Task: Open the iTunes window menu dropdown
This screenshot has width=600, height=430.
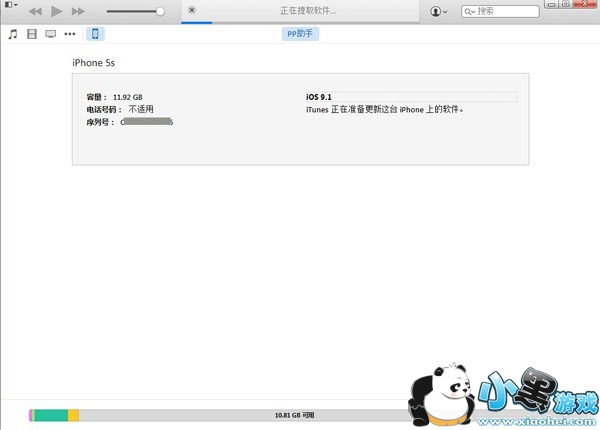Action: [11, 5]
